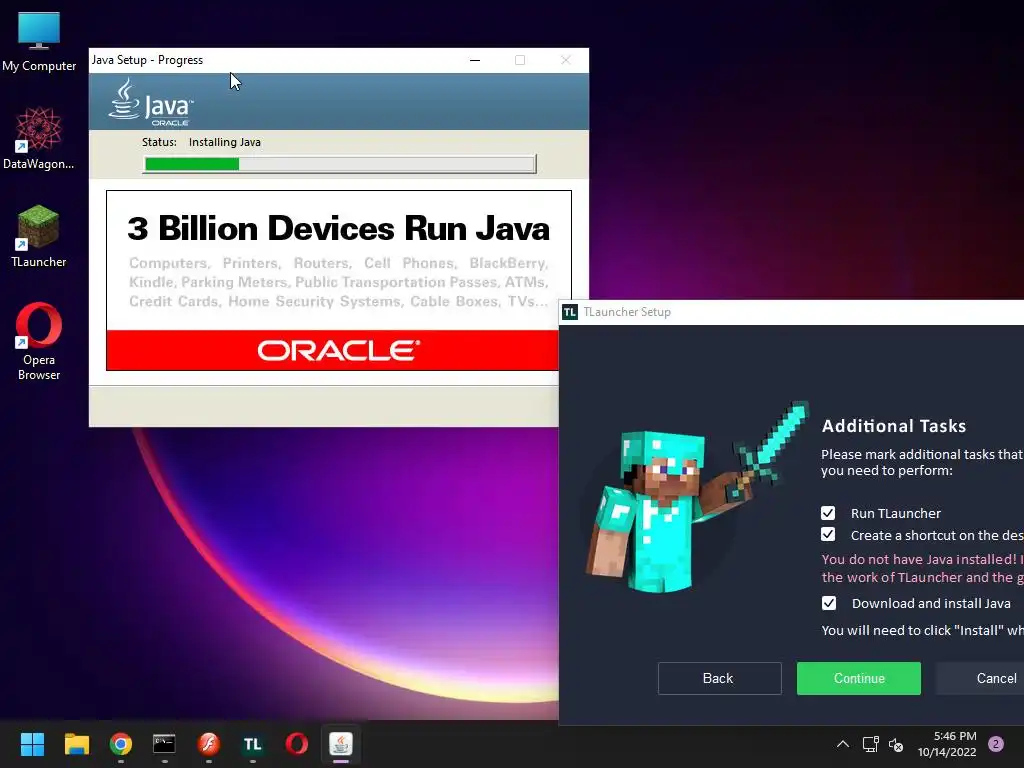Image resolution: width=1024 pixels, height=768 pixels.
Task: Select the Java installer taskbar icon
Action: (341, 744)
